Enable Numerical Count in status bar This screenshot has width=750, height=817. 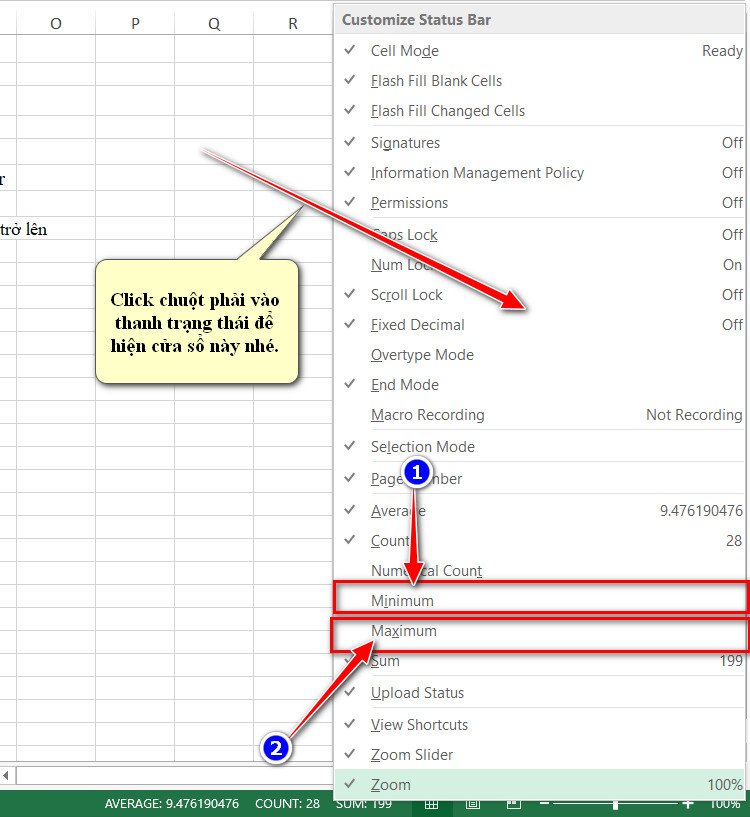[539, 571]
